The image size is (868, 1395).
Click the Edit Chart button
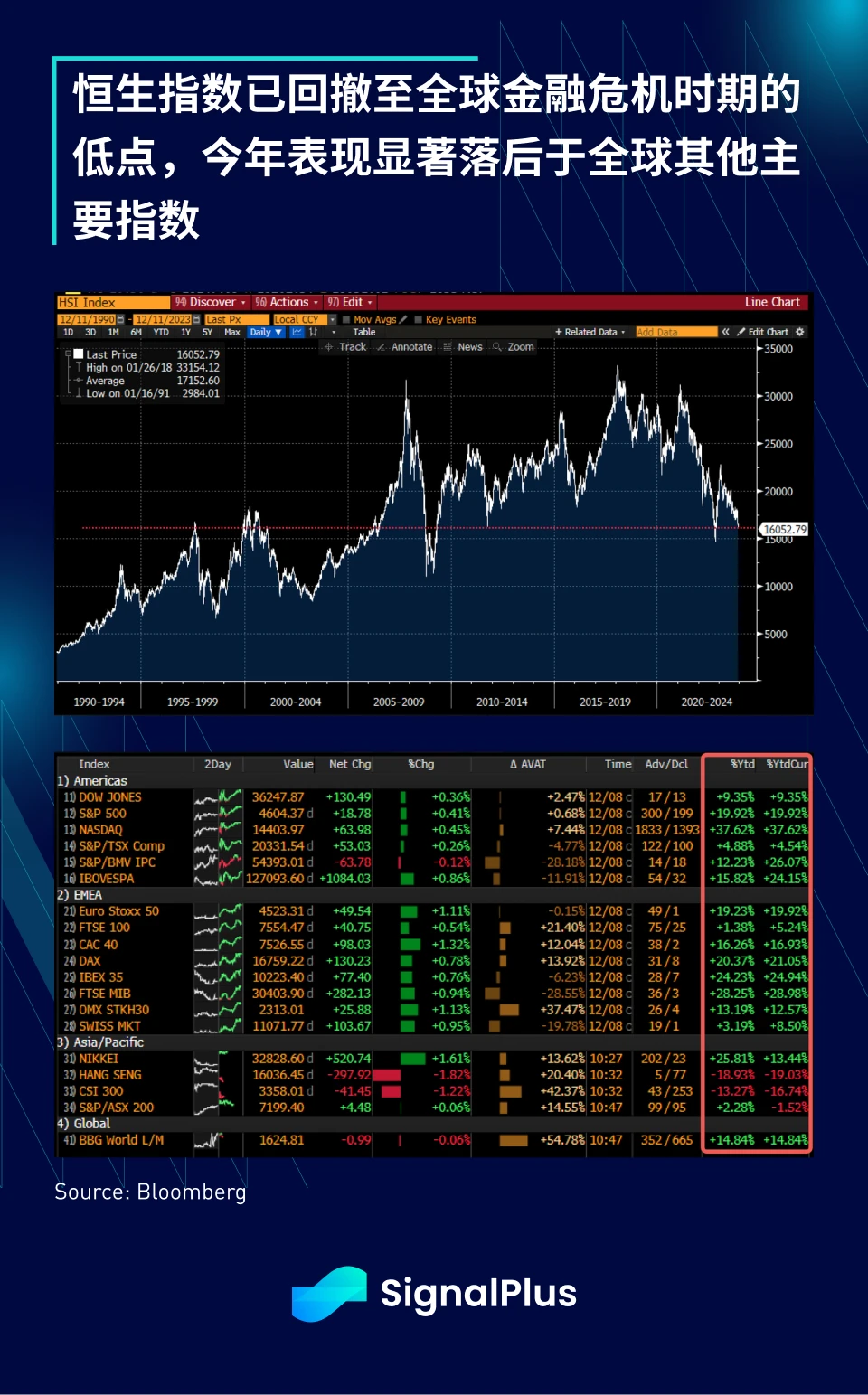762,332
